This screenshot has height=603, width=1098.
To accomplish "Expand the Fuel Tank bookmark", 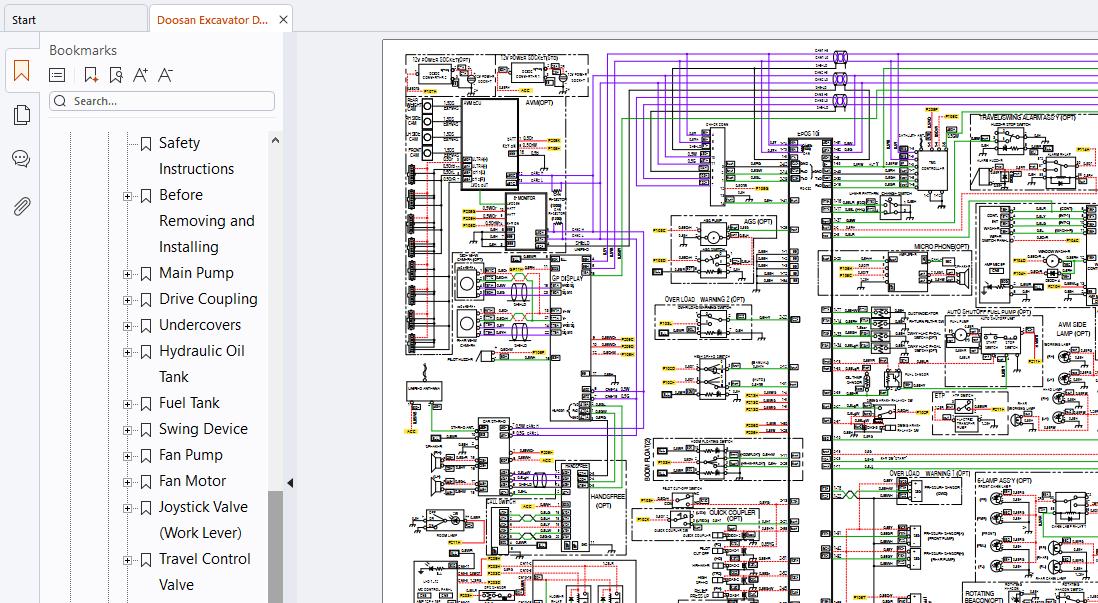I will pyautogui.click(x=127, y=404).
